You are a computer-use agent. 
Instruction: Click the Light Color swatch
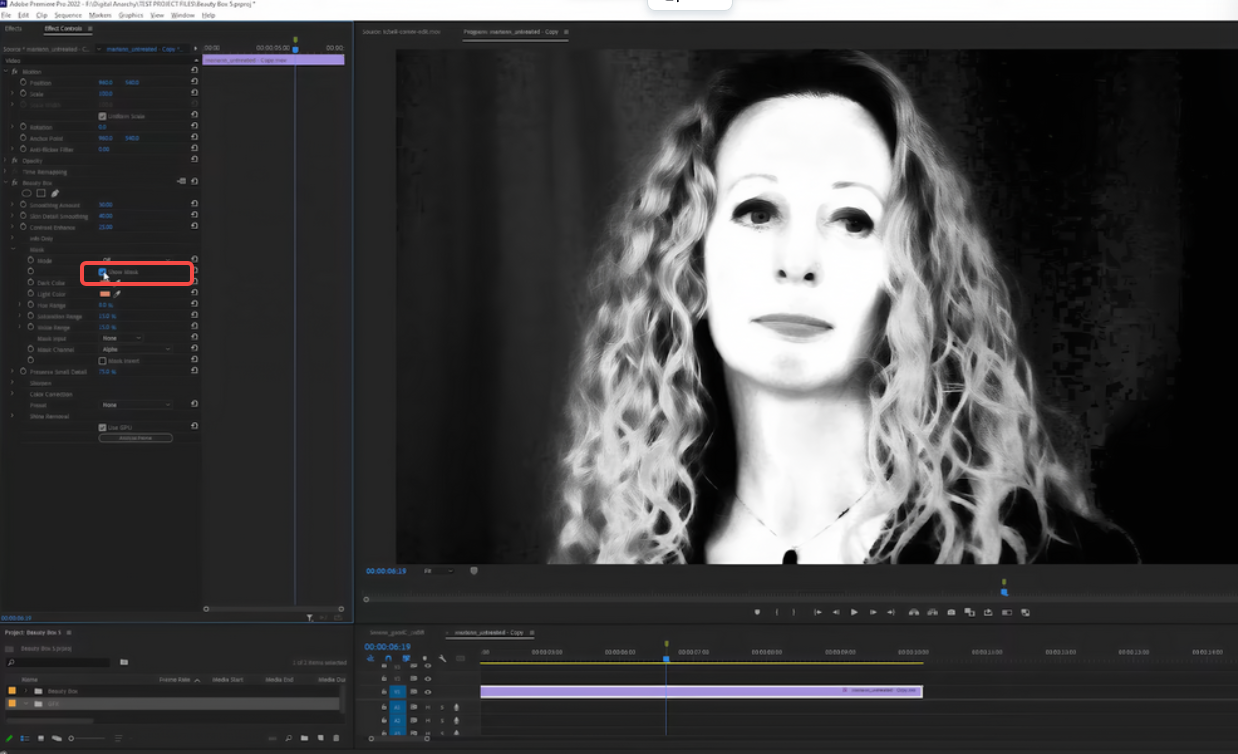point(104,294)
